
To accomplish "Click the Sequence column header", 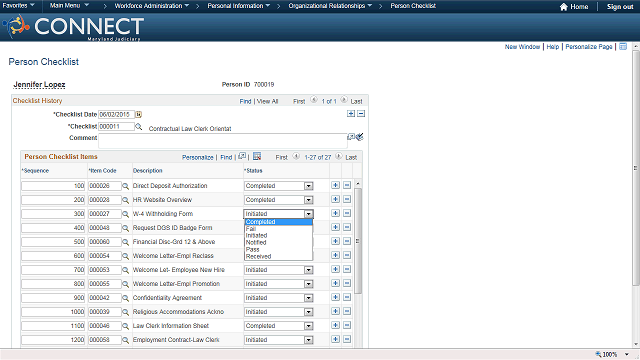I will (35, 171).
